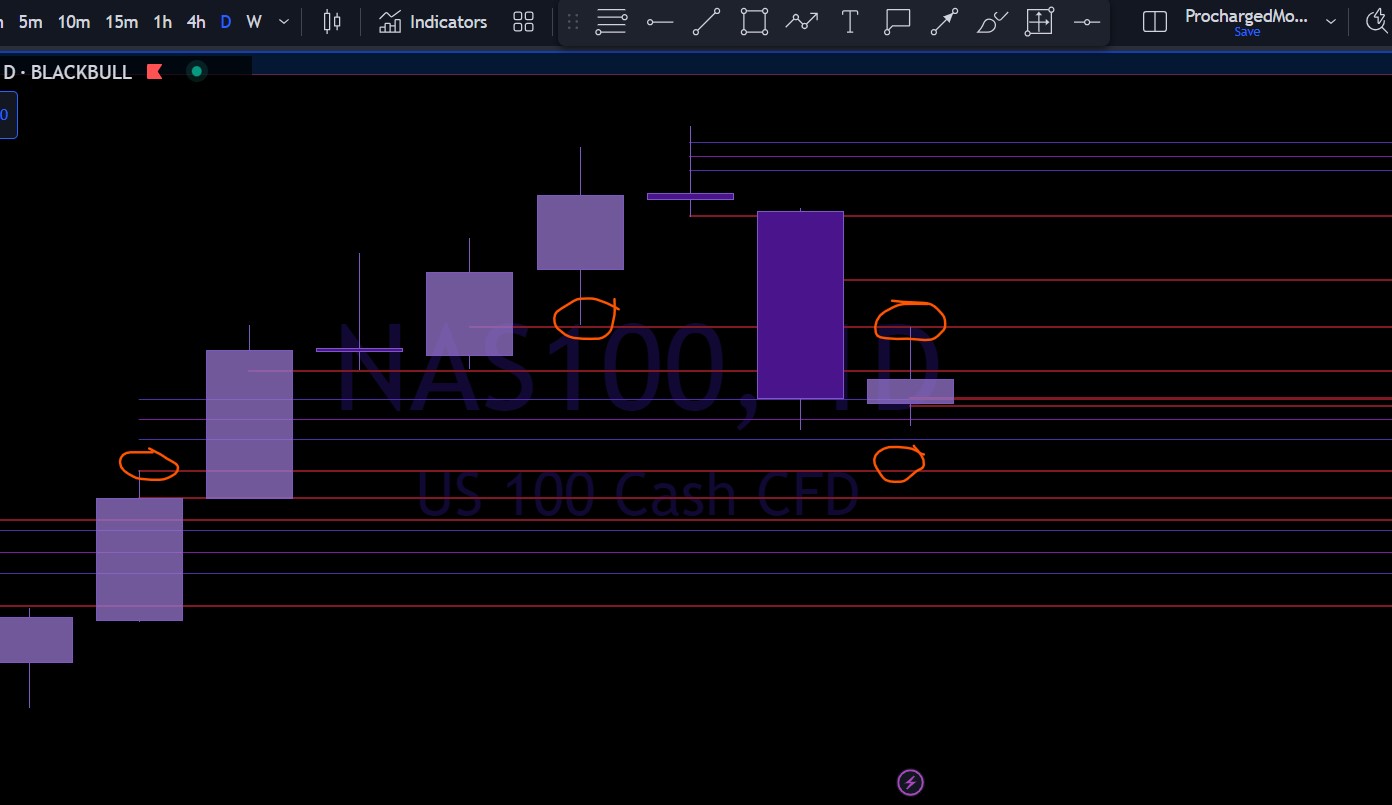
Task: Select the arrow drawing tool
Action: [944, 22]
